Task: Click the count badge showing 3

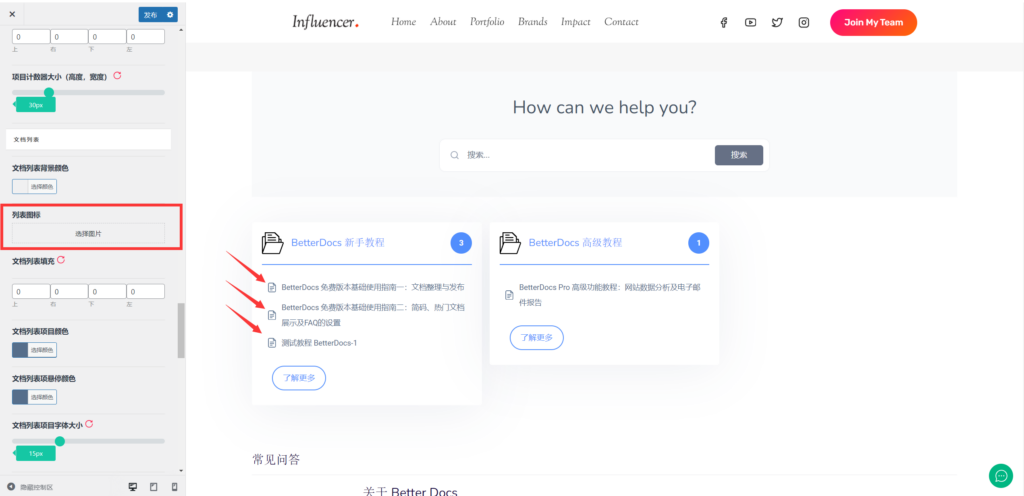Action: (x=461, y=243)
